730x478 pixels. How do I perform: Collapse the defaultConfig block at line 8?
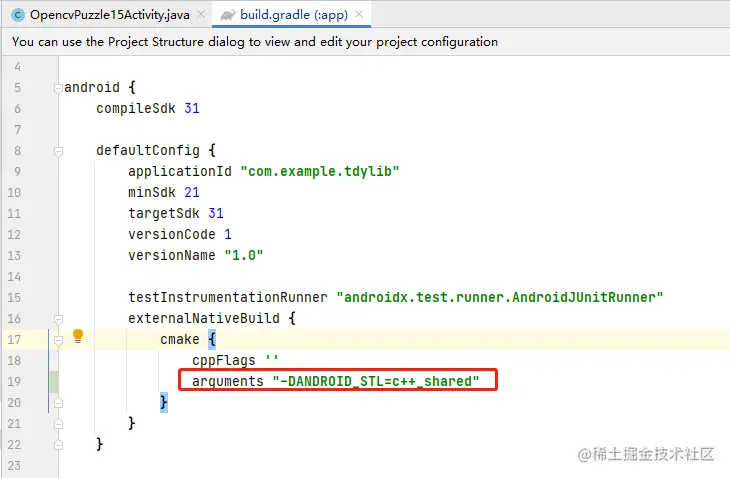[58, 151]
